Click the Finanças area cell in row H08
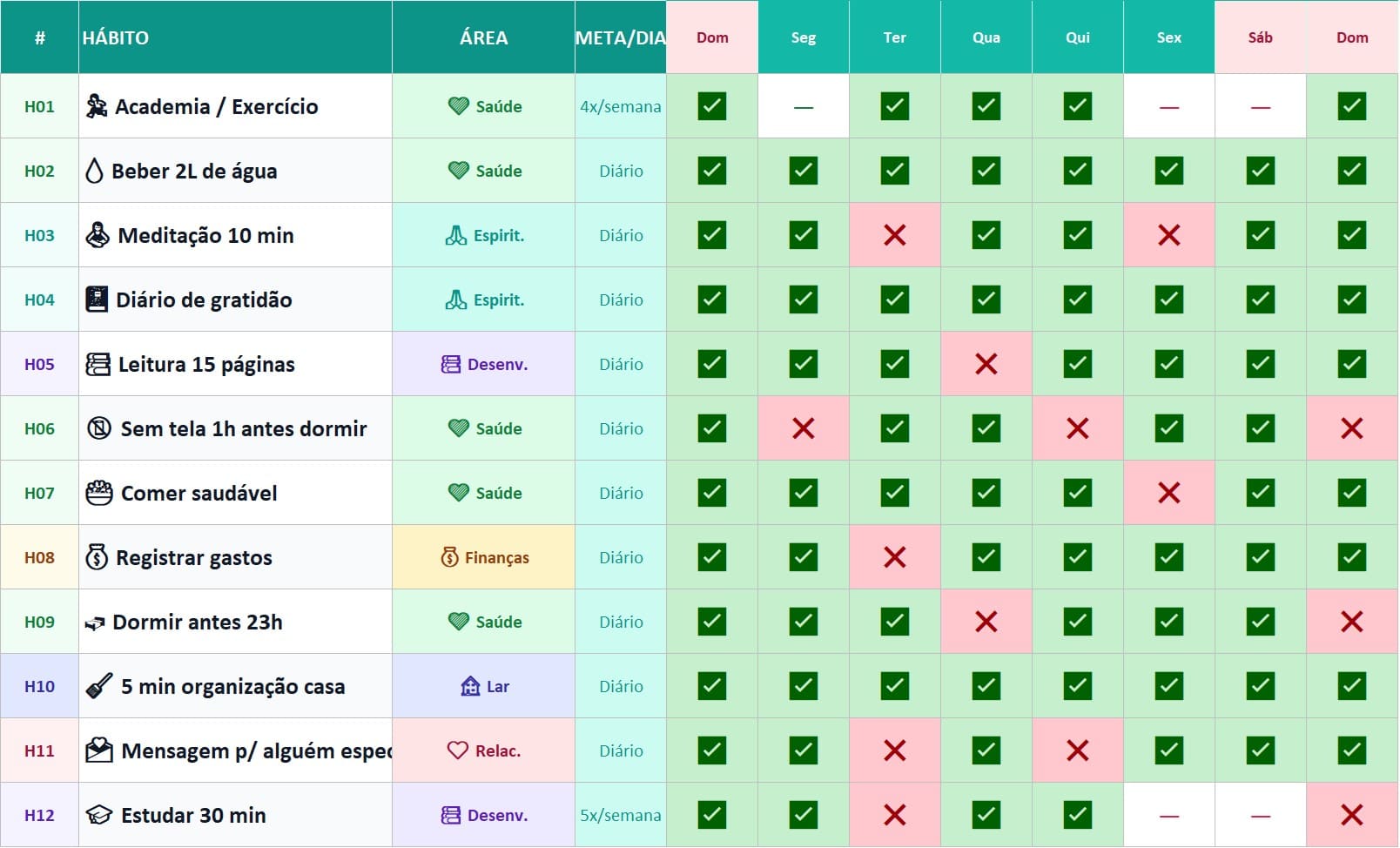 tap(483, 557)
